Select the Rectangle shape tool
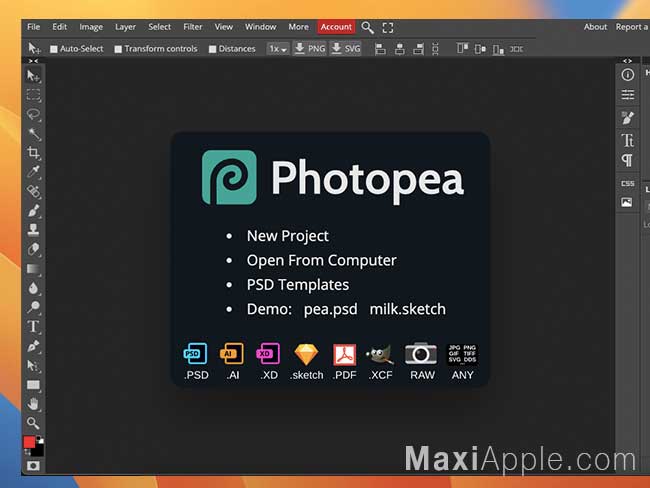650x488 pixels. point(33,385)
